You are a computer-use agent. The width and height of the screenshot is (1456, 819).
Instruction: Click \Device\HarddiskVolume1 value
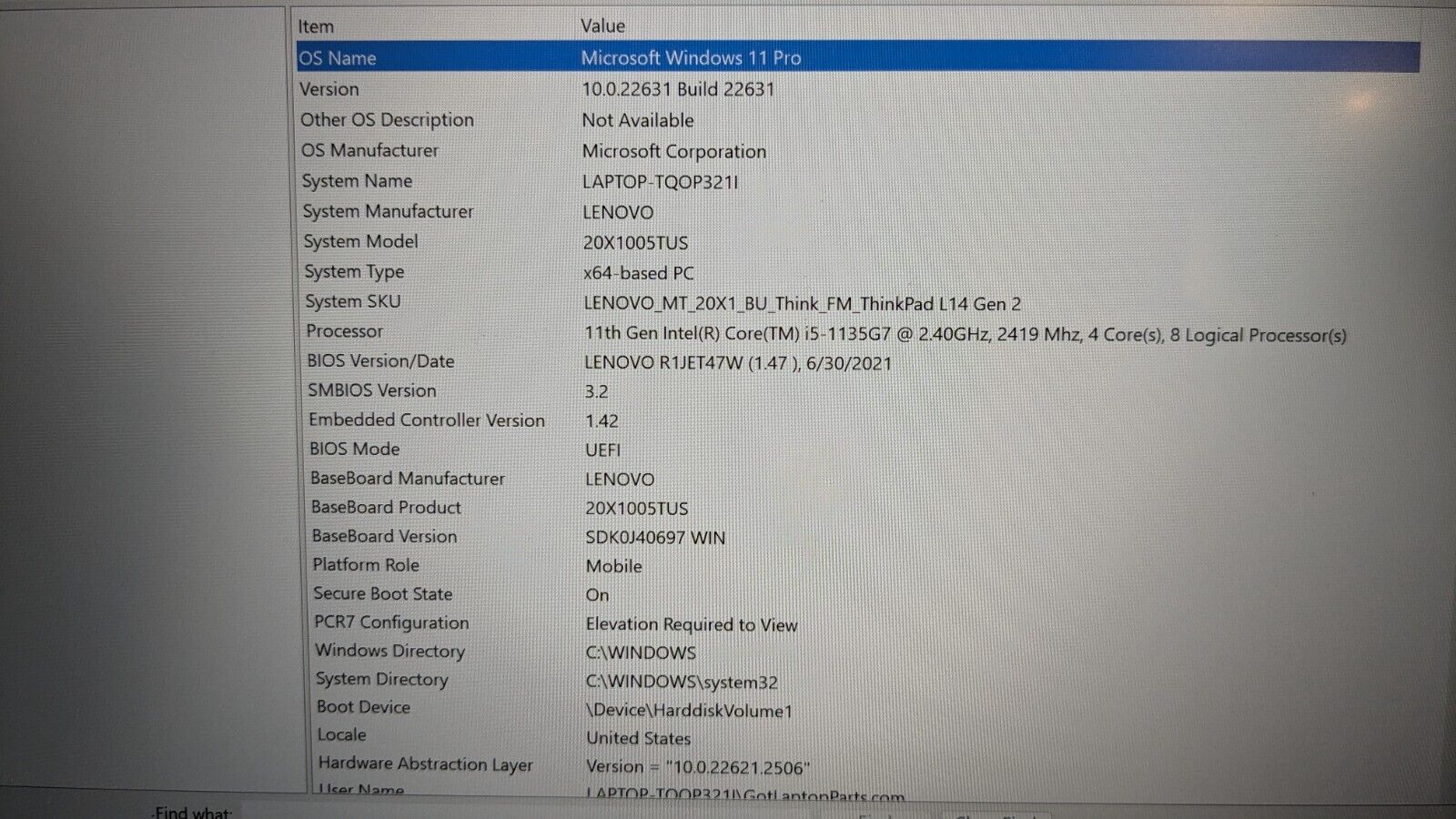[x=690, y=711]
